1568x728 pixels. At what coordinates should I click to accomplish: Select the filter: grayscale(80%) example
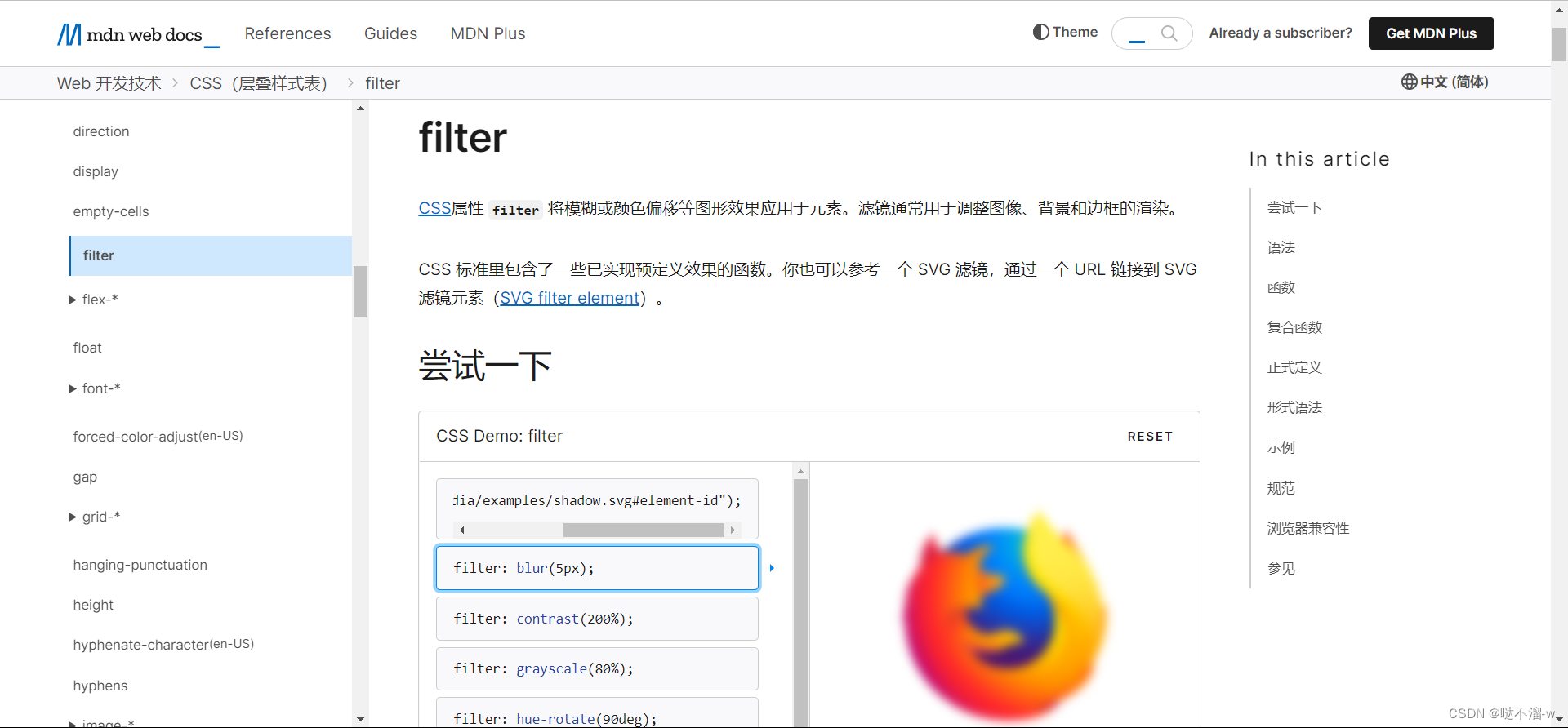click(597, 668)
